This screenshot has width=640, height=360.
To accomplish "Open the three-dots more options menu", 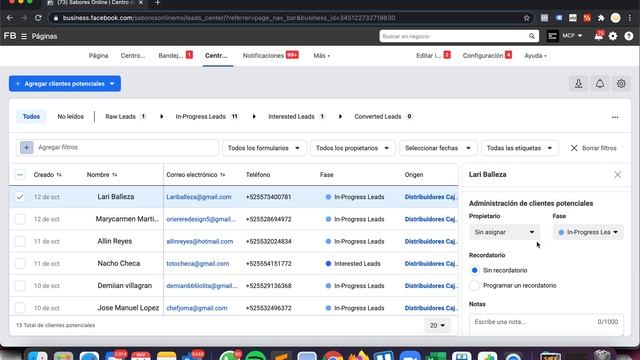I will point(615,117).
